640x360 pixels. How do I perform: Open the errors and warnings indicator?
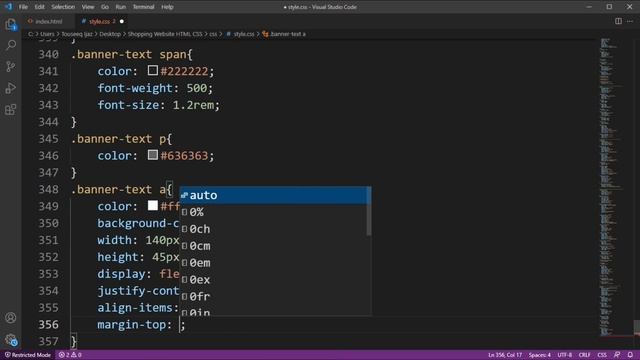(x=70, y=355)
